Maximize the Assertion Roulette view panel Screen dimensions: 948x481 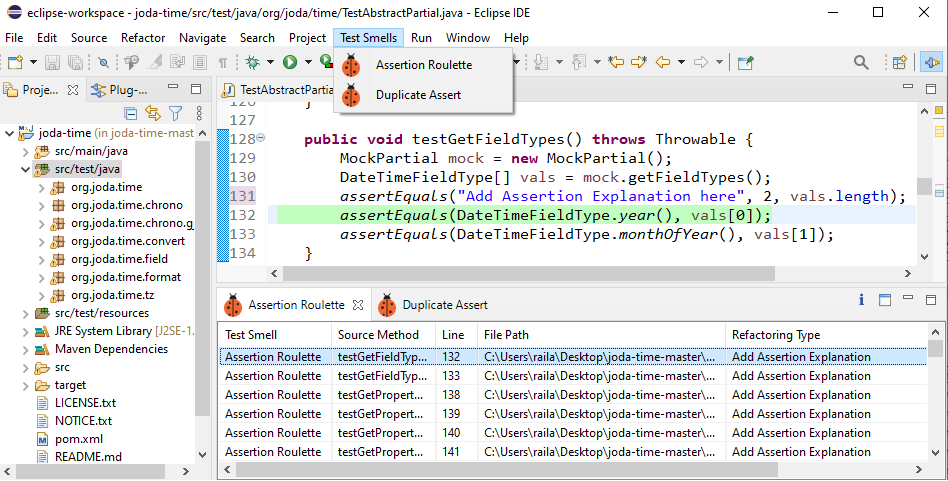(930, 299)
